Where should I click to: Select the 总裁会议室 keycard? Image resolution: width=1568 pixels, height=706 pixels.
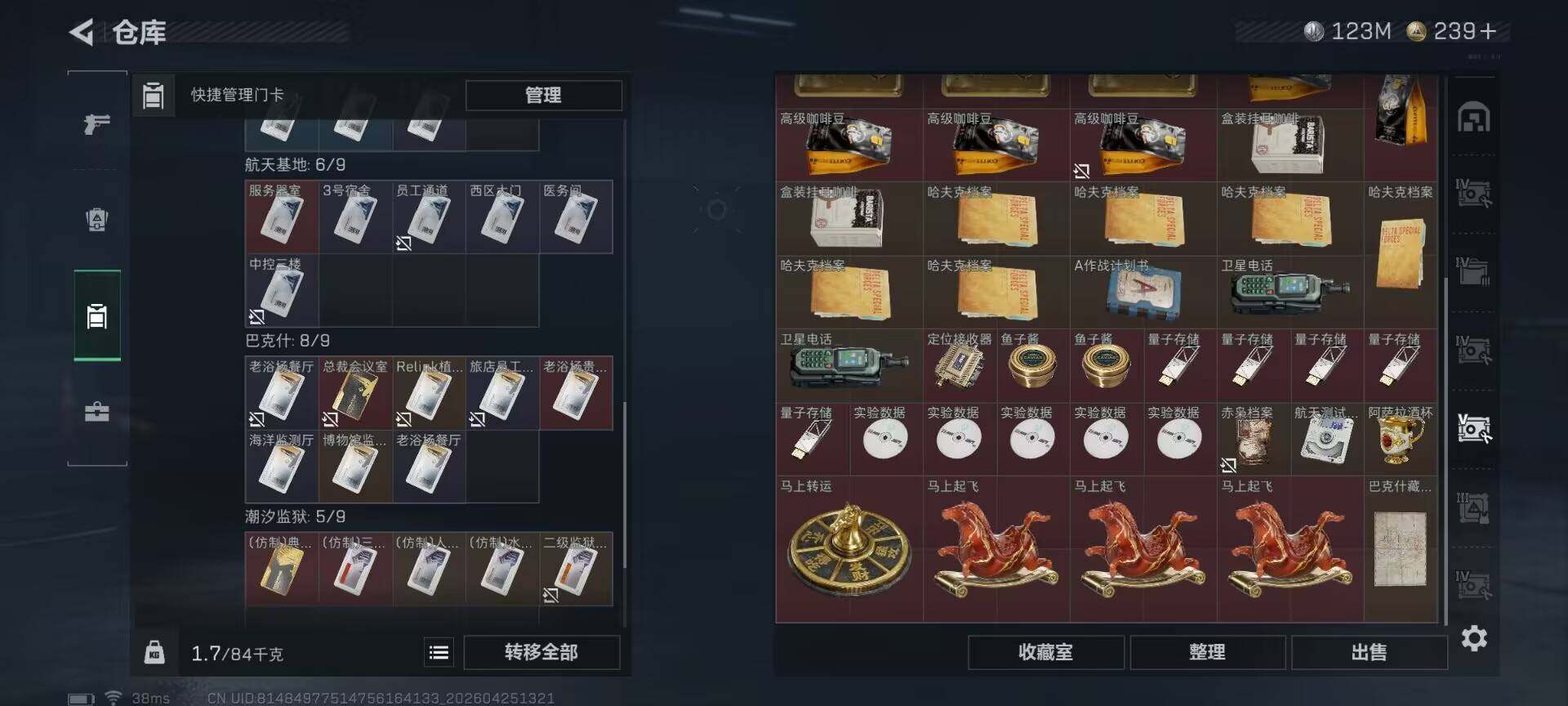[x=355, y=393]
